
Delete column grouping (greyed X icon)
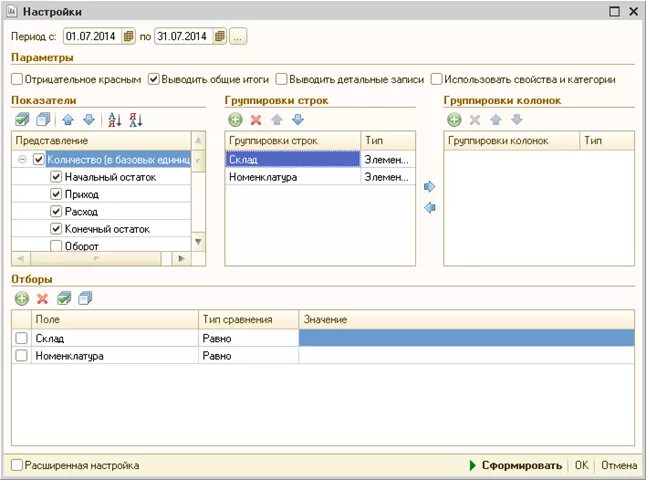coord(475,120)
